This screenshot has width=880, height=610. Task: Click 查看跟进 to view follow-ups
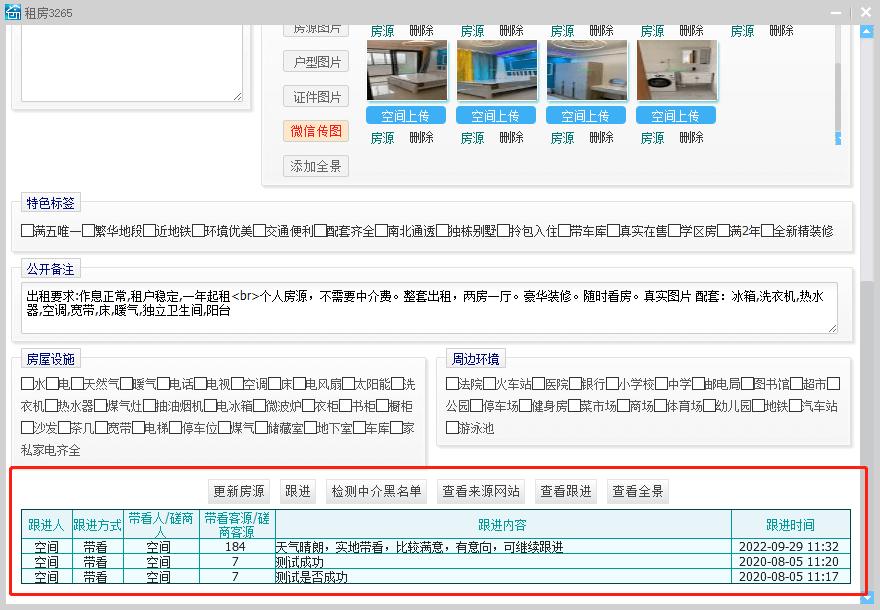[566, 491]
